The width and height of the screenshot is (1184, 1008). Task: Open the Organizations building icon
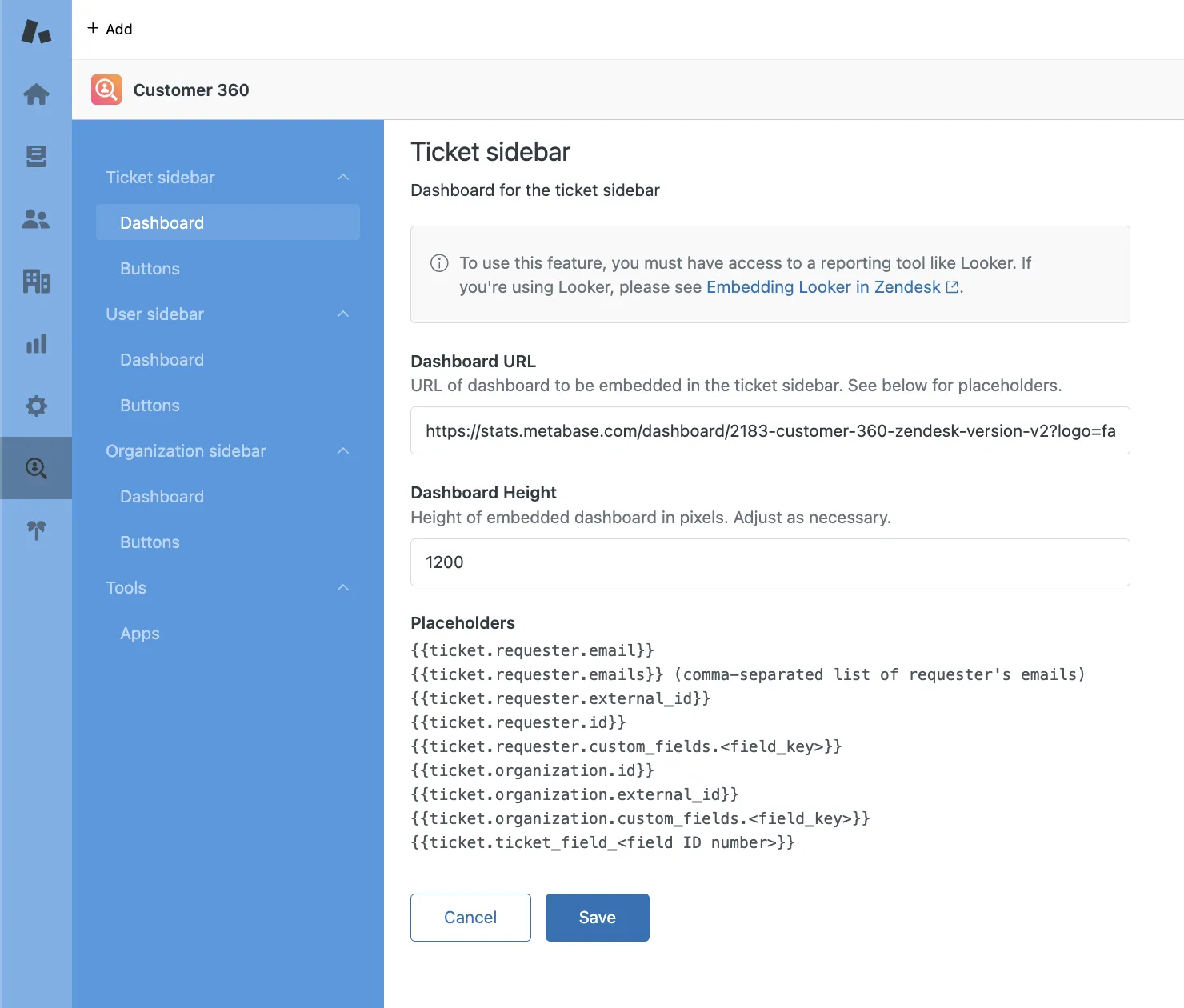pos(36,282)
